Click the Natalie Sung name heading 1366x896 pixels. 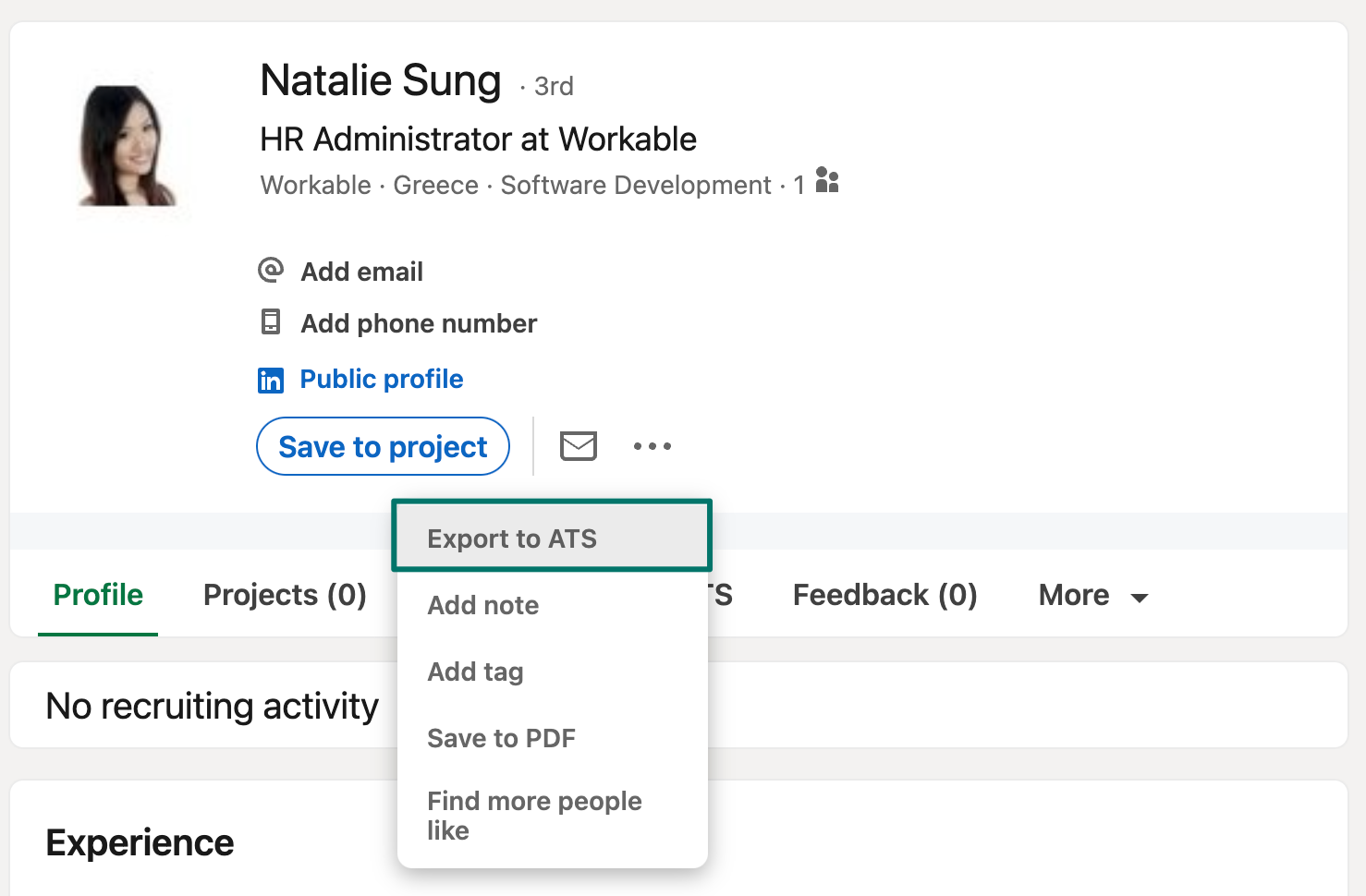381,81
